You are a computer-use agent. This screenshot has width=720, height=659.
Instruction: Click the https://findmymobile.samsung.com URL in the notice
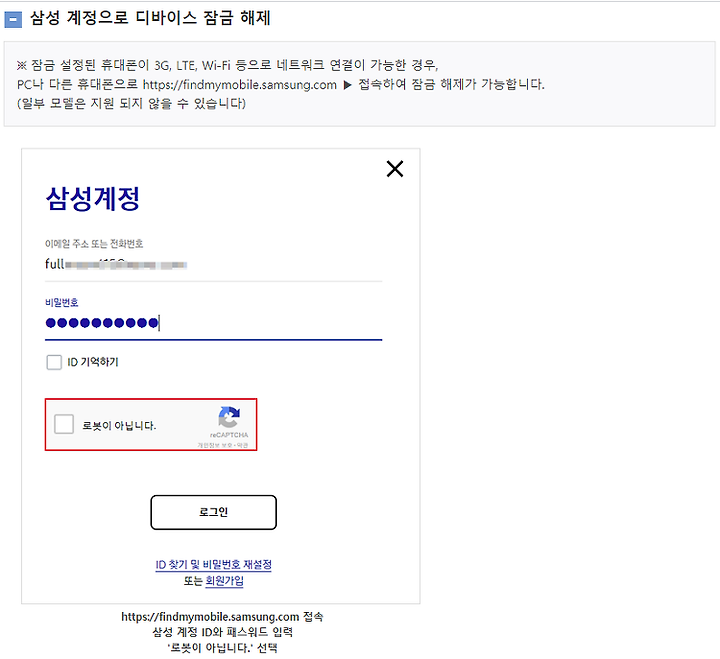239,85
